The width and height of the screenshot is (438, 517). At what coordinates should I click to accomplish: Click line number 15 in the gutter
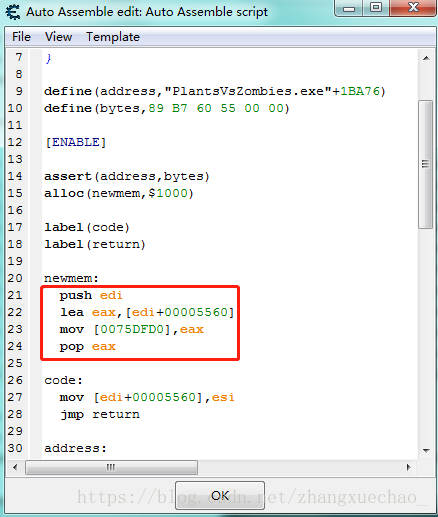pos(15,193)
